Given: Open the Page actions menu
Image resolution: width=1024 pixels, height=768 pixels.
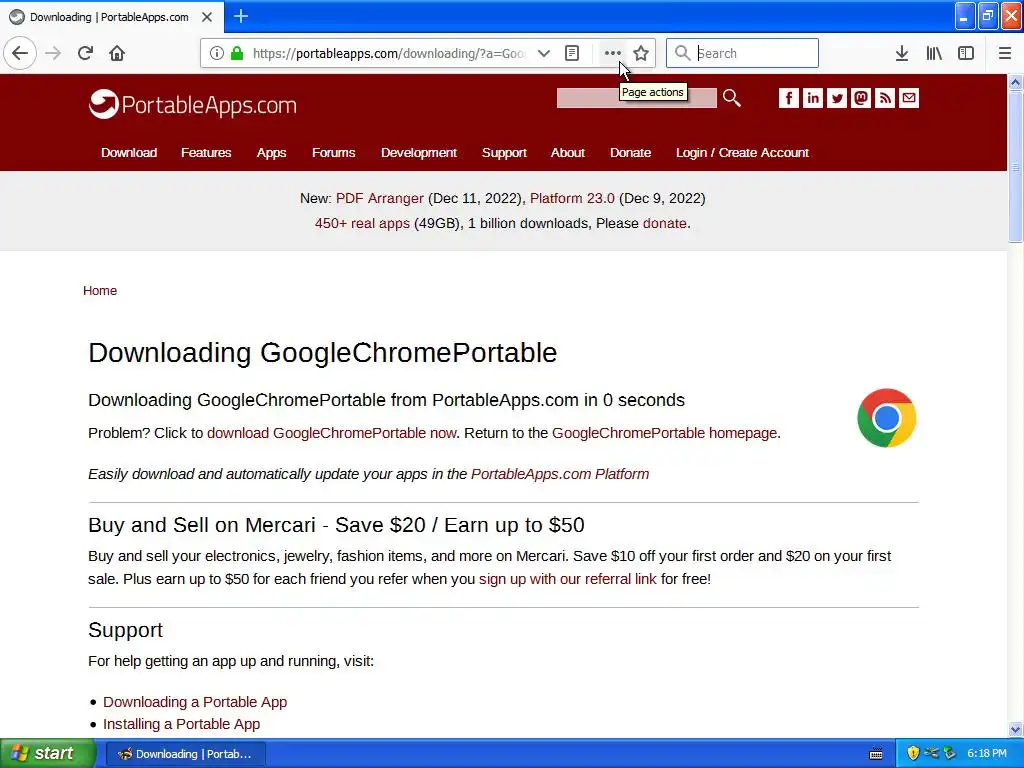Looking at the screenshot, I should (612, 53).
